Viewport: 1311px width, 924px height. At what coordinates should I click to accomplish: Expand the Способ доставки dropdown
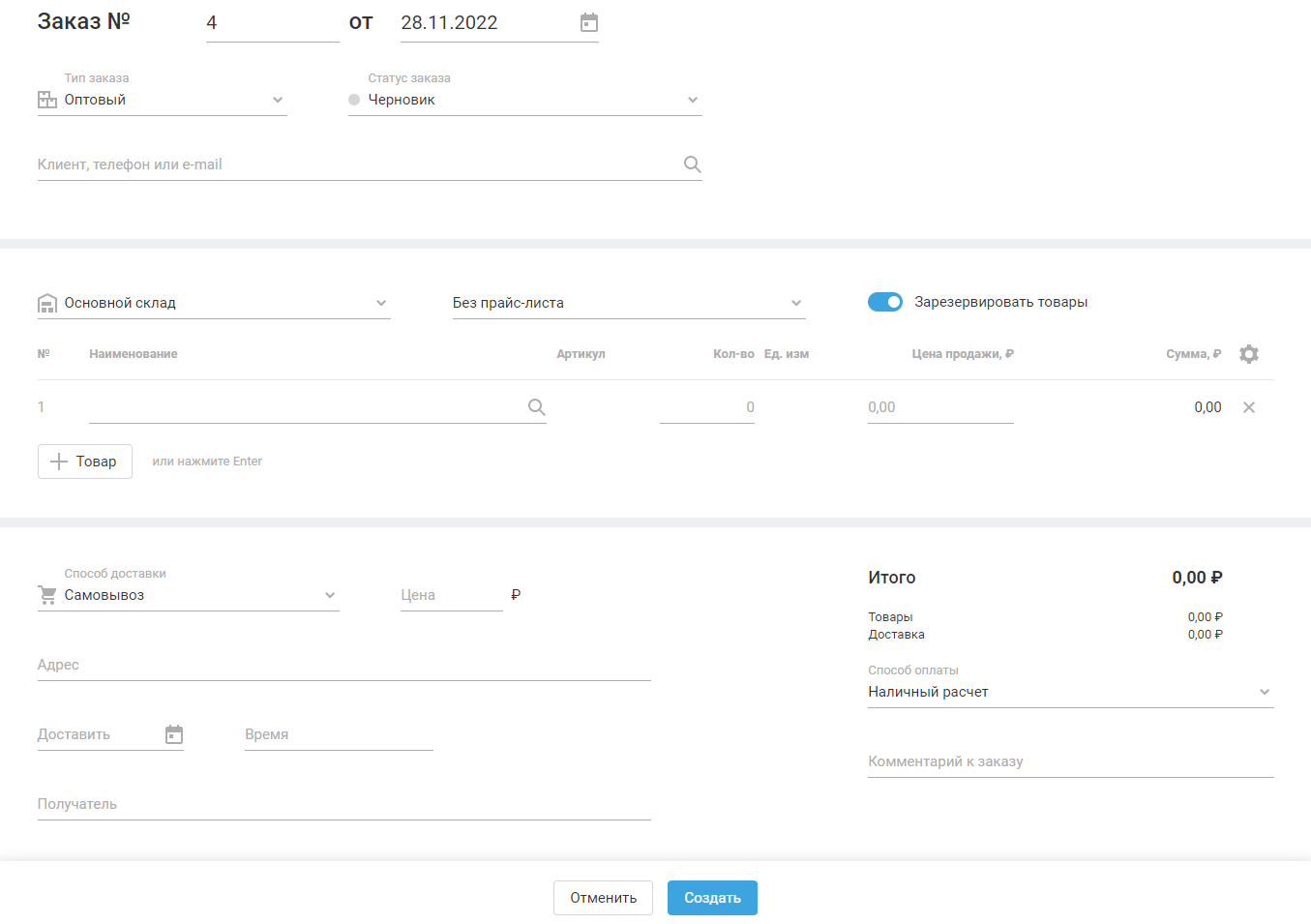[330, 595]
